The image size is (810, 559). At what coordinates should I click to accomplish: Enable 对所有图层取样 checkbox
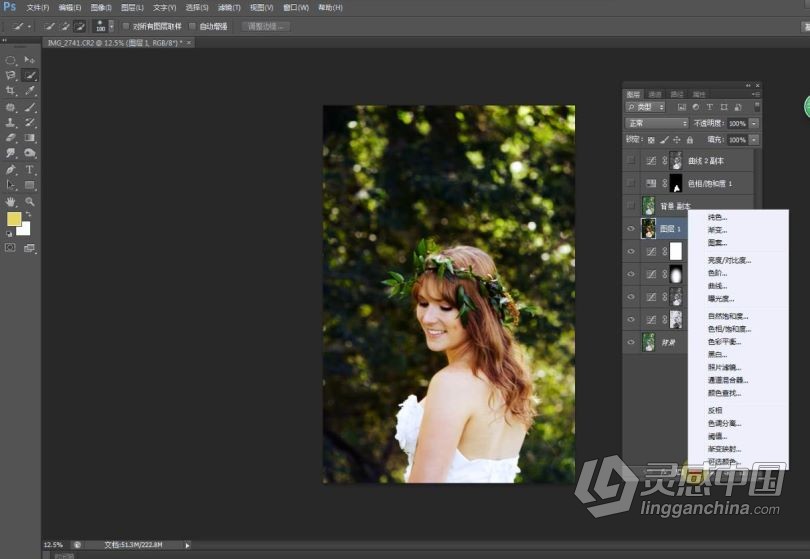click(126, 26)
